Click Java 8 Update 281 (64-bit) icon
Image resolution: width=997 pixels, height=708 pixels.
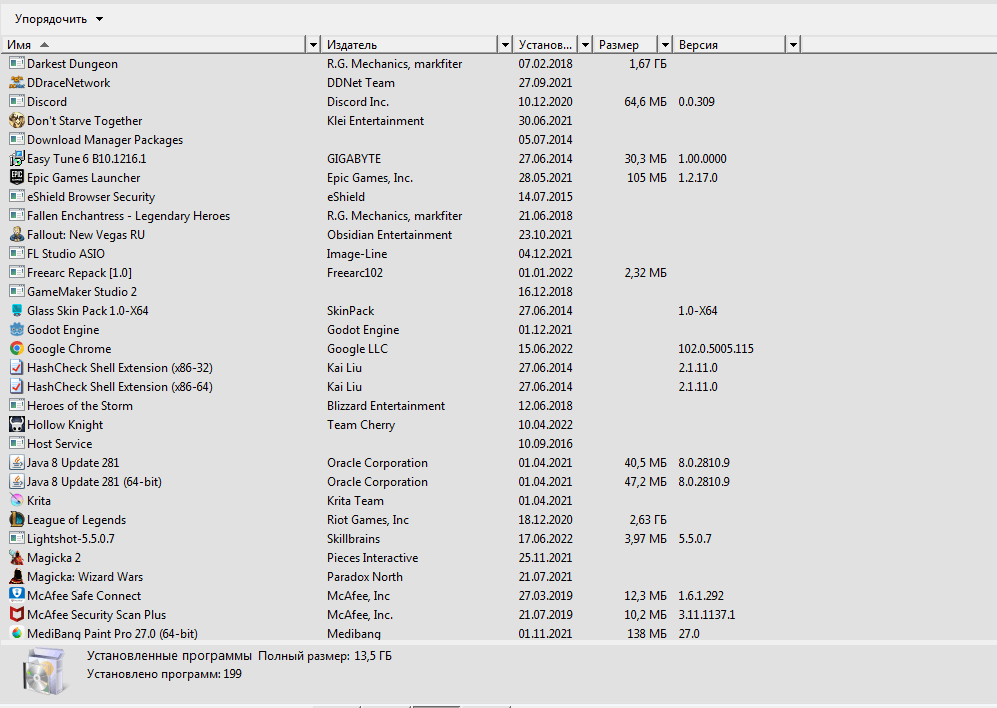click(x=17, y=482)
